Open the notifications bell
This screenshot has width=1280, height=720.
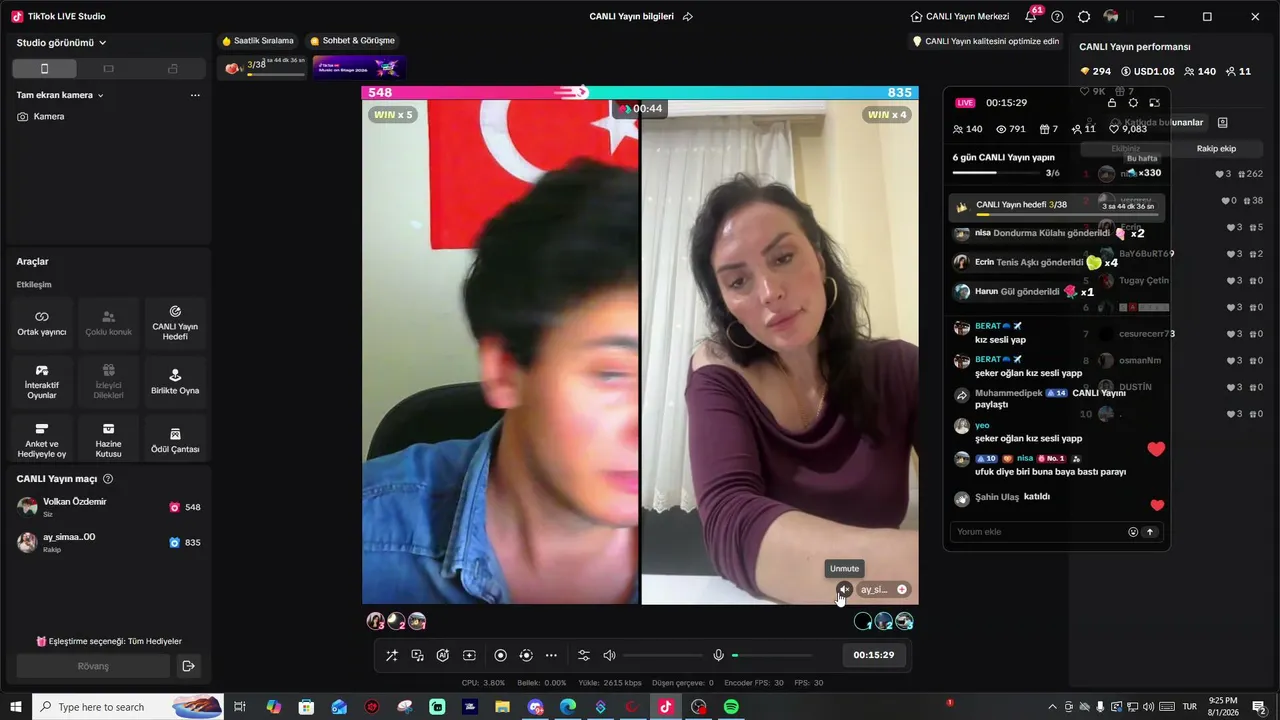coord(1031,17)
